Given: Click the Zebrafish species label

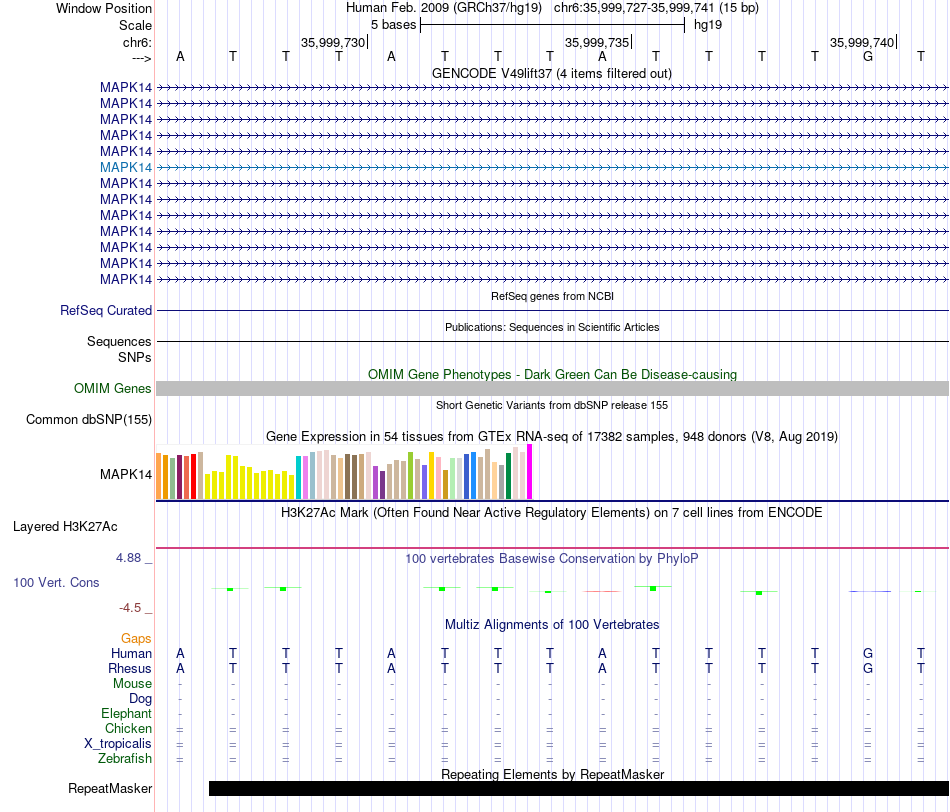Looking at the screenshot, I should (125, 759).
